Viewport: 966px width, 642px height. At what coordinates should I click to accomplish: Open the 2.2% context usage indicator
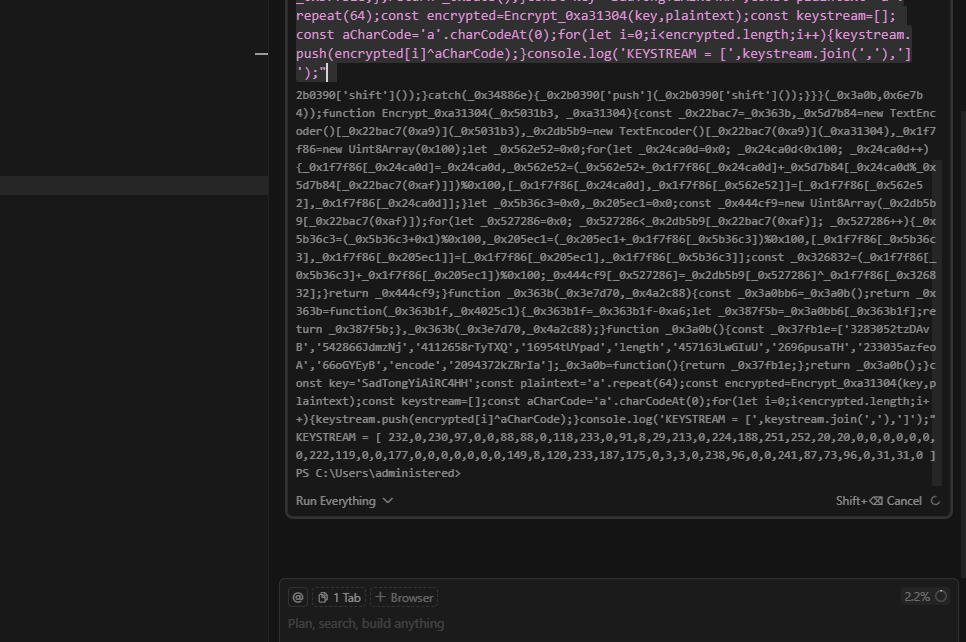pos(917,596)
